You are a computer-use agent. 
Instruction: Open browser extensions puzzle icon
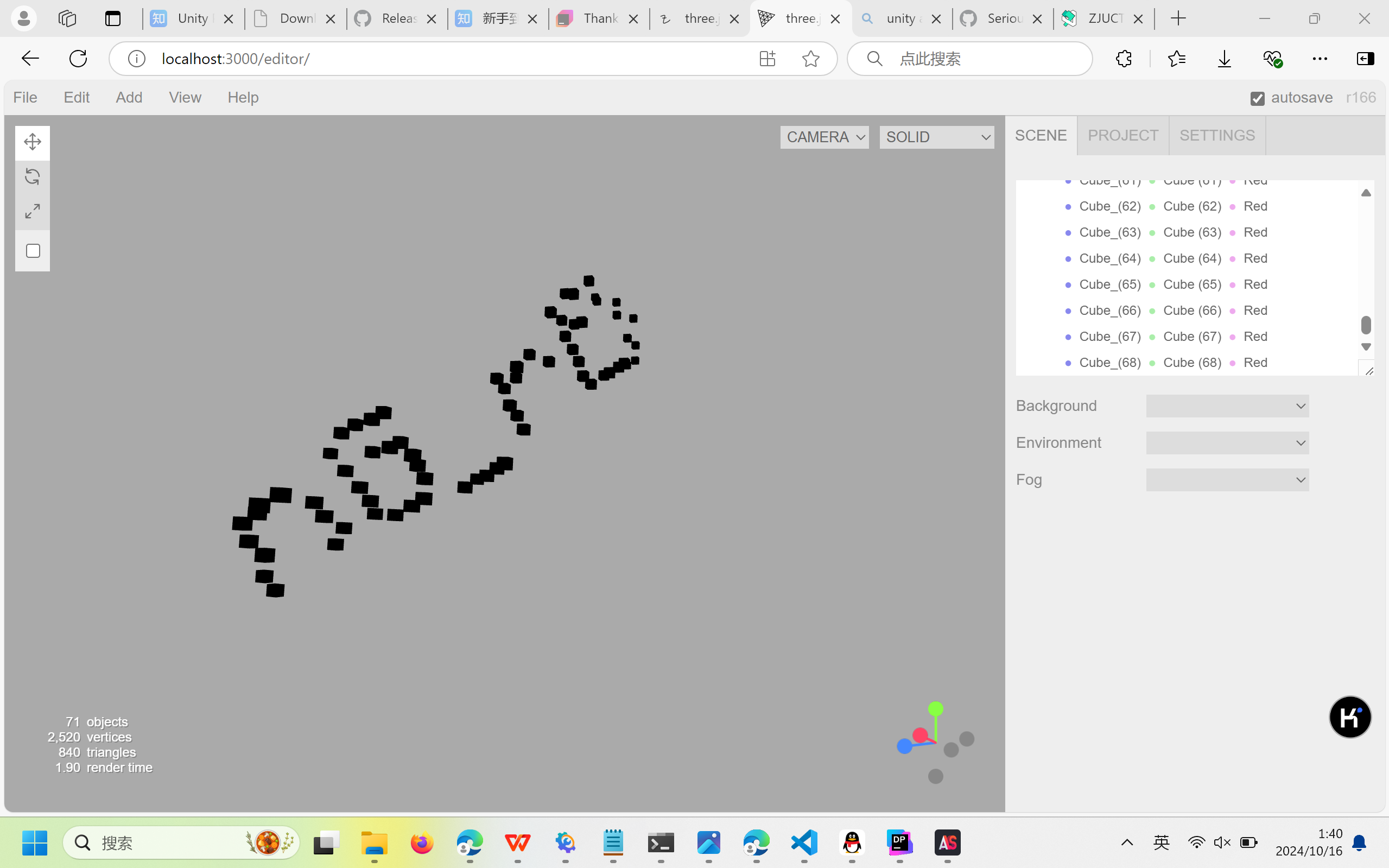tap(1123, 59)
